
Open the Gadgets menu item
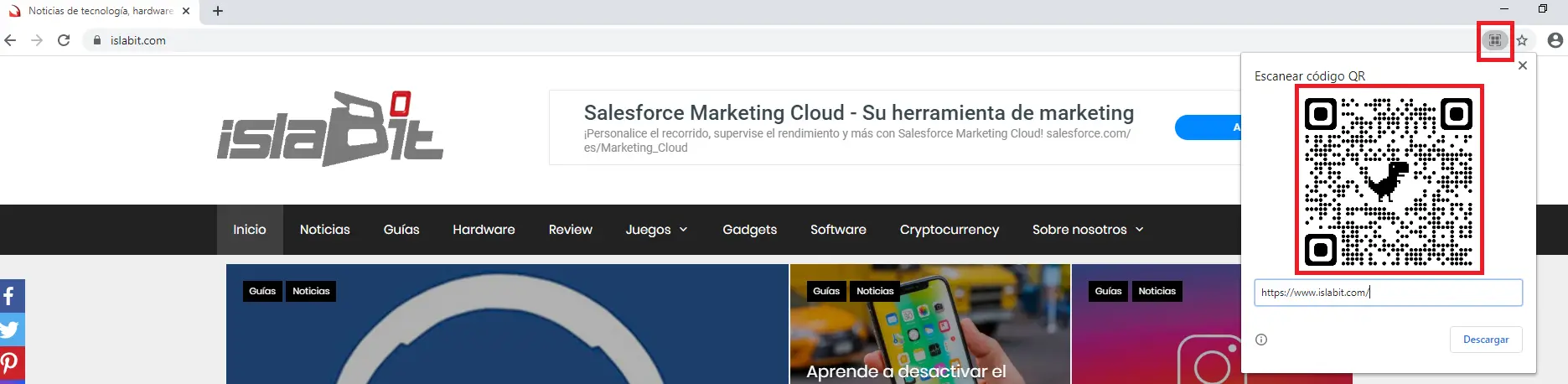[x=750, y=230]
